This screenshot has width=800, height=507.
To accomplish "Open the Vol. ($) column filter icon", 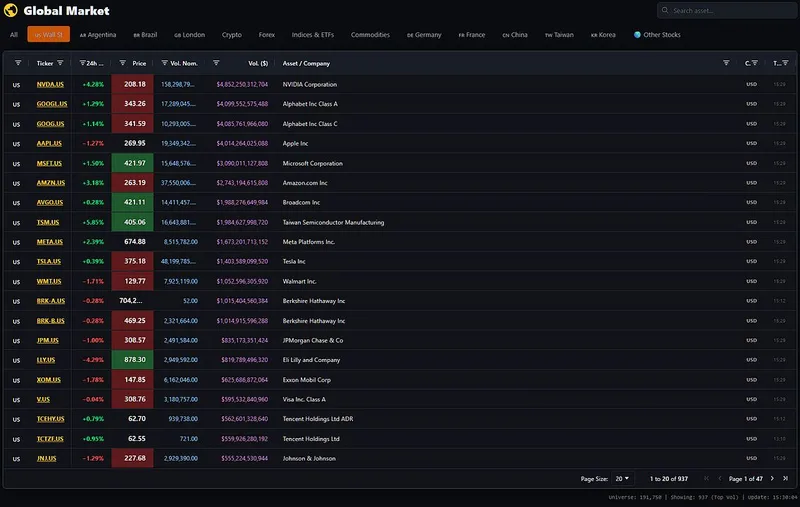I will [216, 63].
